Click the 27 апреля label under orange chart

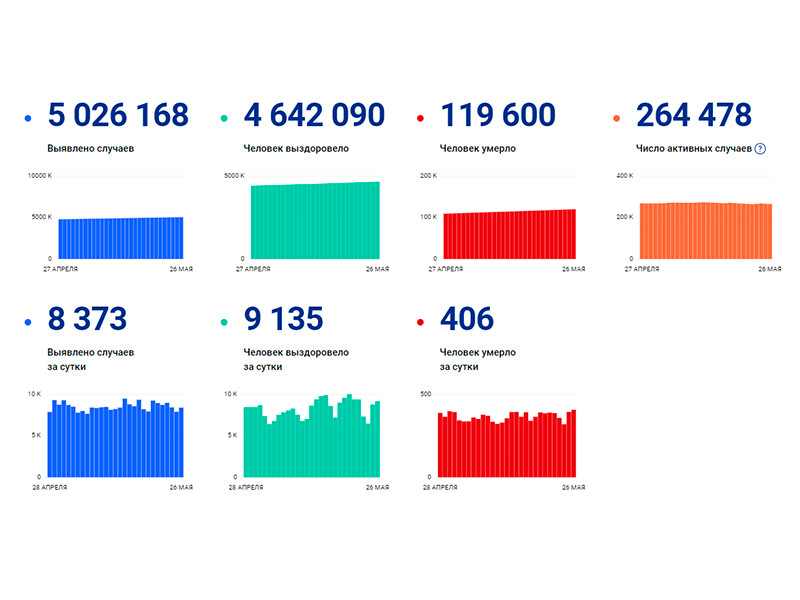click(x=649, y=269)
